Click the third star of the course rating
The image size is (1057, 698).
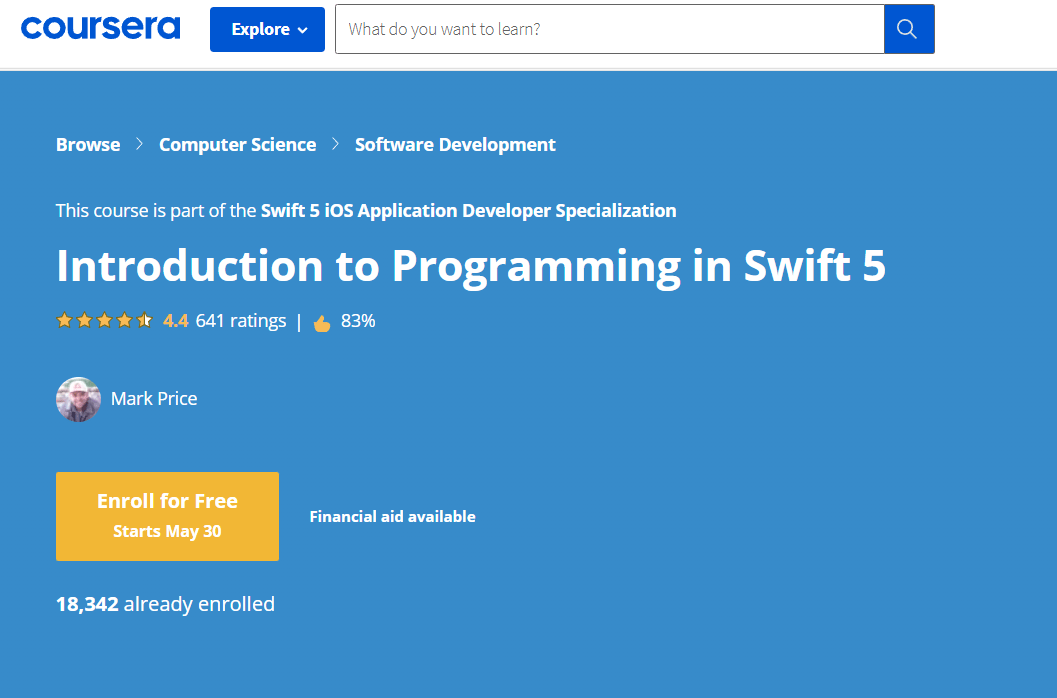point(104,320)
